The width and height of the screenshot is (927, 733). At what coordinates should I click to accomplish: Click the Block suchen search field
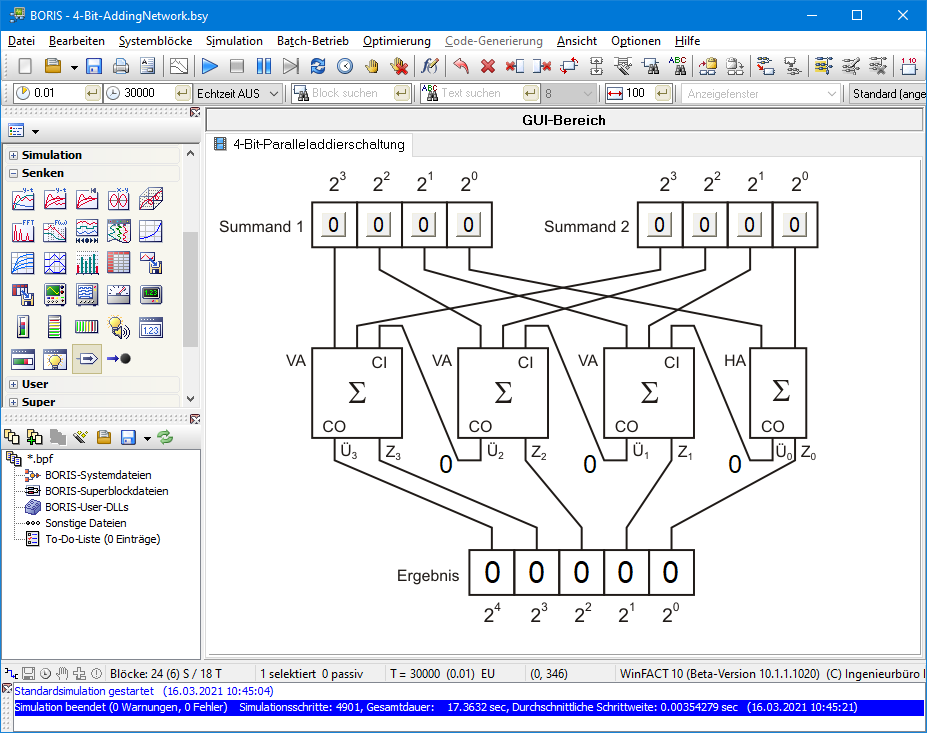pyautogui.click(x=352, y=93)
